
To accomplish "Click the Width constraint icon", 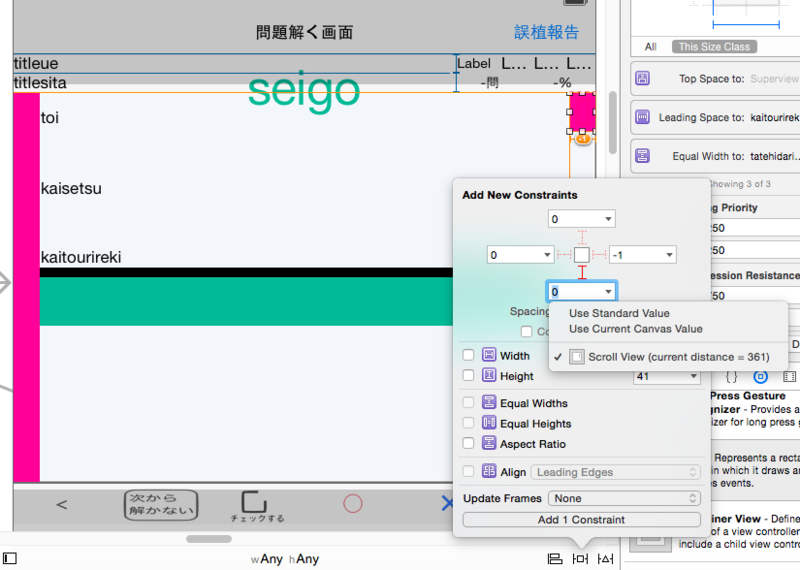I will [489, 355].
